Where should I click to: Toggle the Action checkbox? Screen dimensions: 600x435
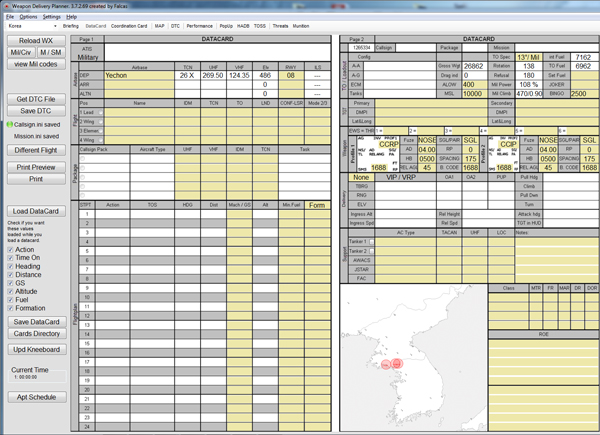tap(10, 249)
